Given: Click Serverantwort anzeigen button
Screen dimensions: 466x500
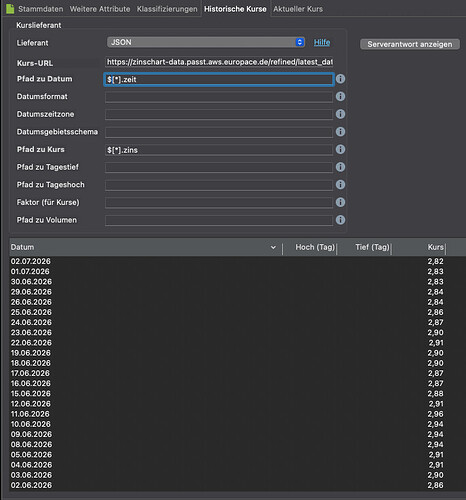Looking at the screenshot, I should 410,44.
